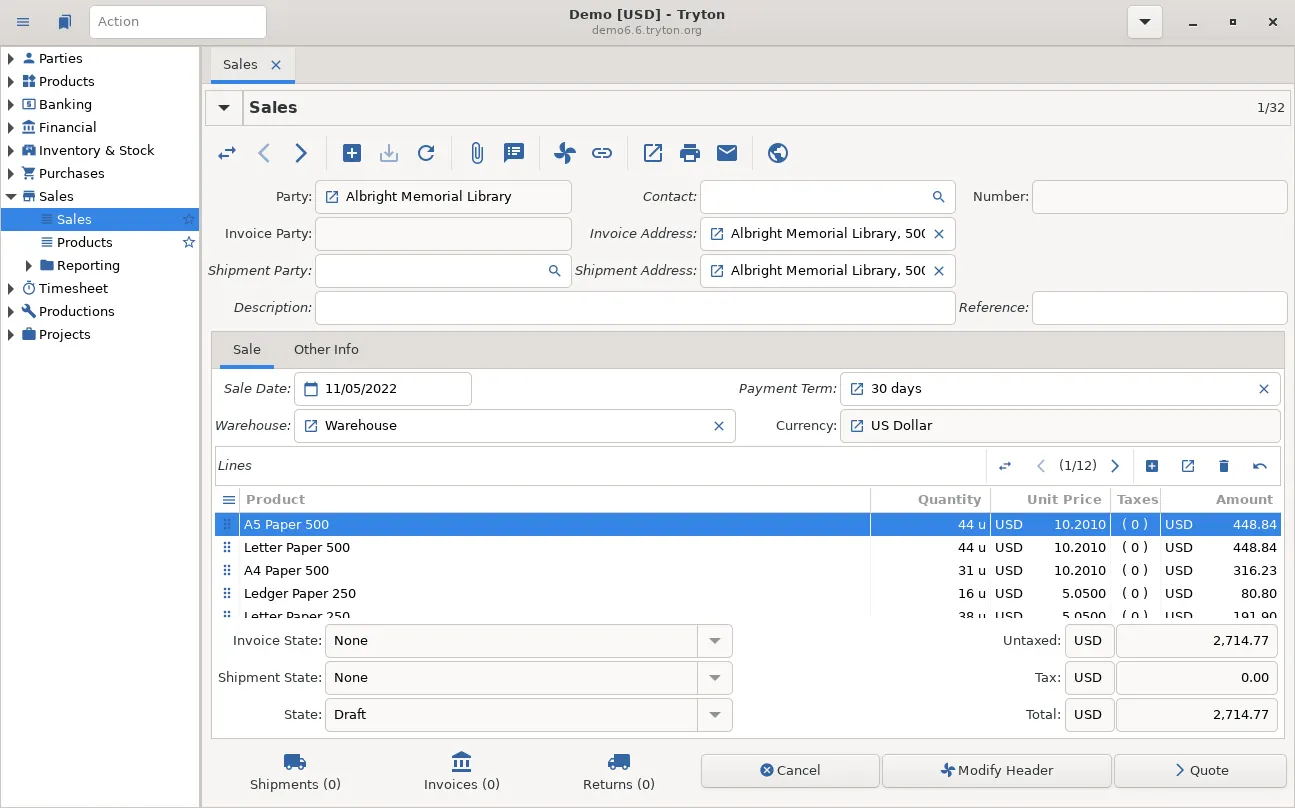Image resolution: width=1295 pixels, height=808 pixels.
Task: Click the switch view icon in main toolbar
Action: point(227,153)
